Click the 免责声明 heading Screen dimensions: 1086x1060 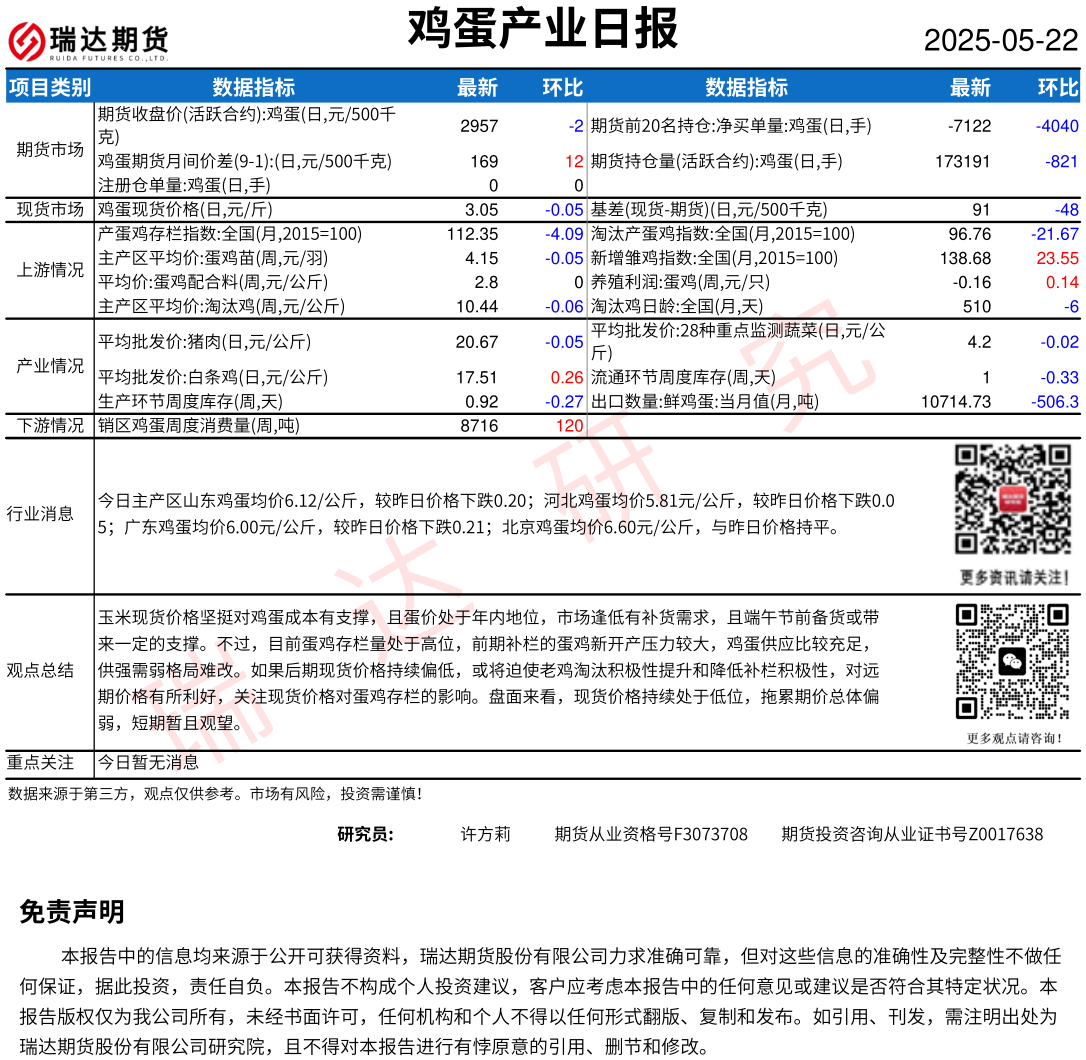point(72,912)
